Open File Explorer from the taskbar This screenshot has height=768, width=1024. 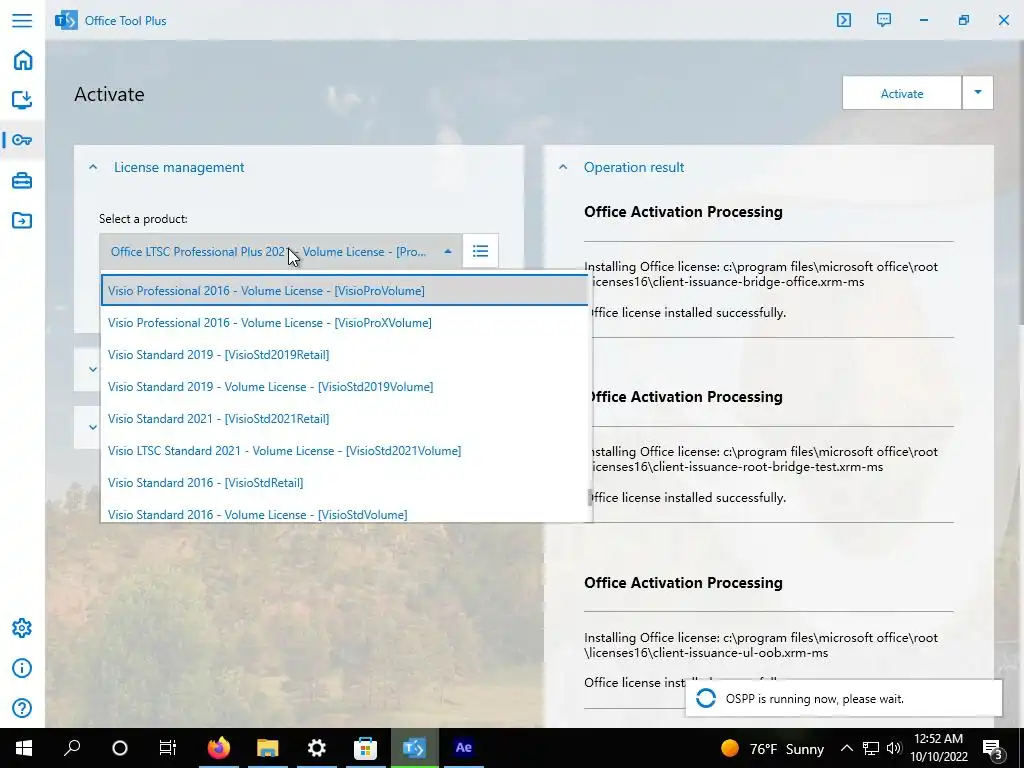pyautogui.click(x=268, y=748)
